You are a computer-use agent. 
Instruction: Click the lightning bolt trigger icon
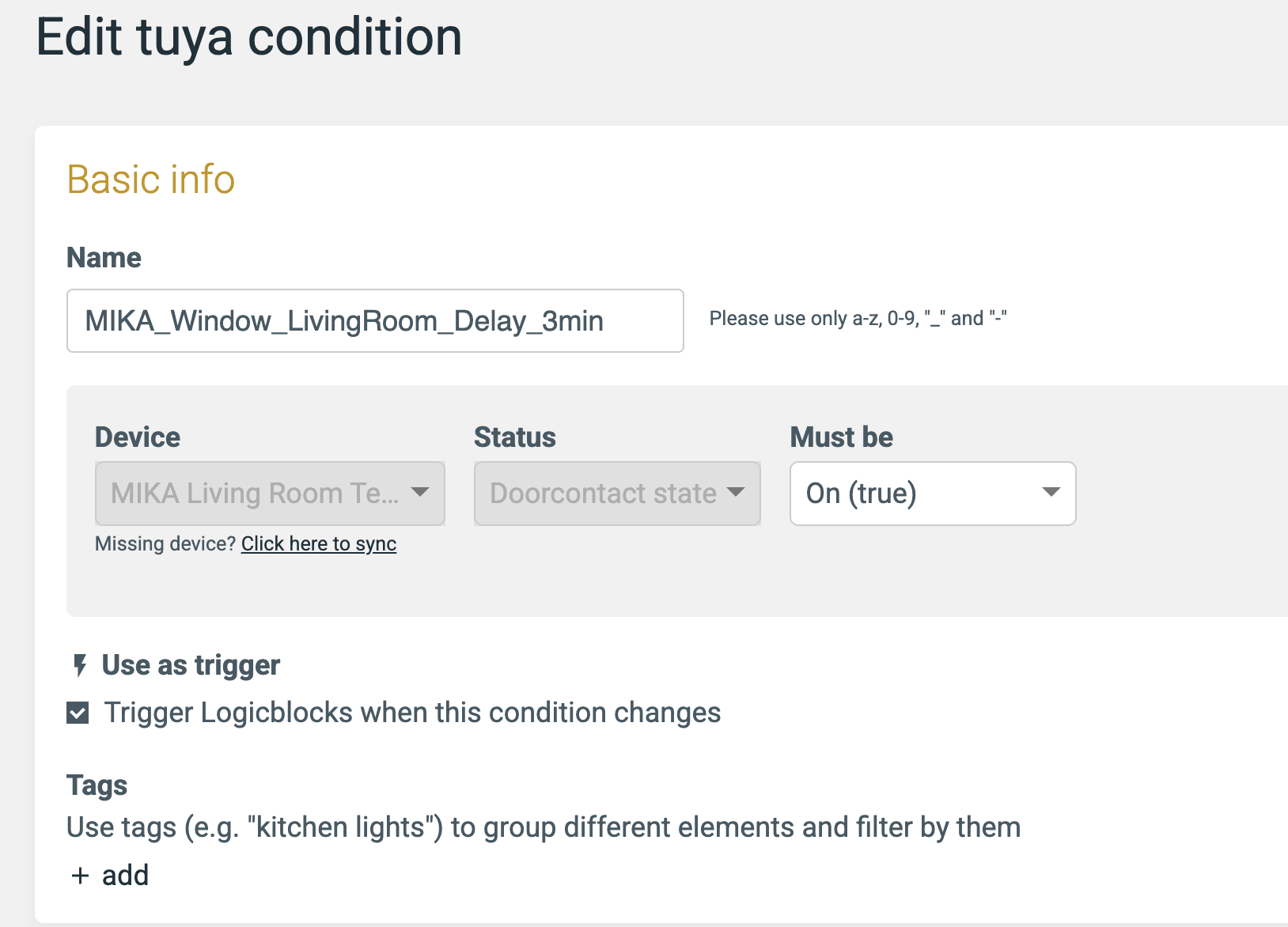(x=80, y=666)
